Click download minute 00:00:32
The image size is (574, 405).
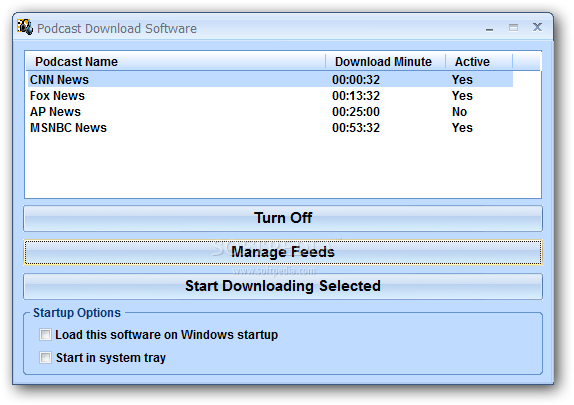point(356,80)
